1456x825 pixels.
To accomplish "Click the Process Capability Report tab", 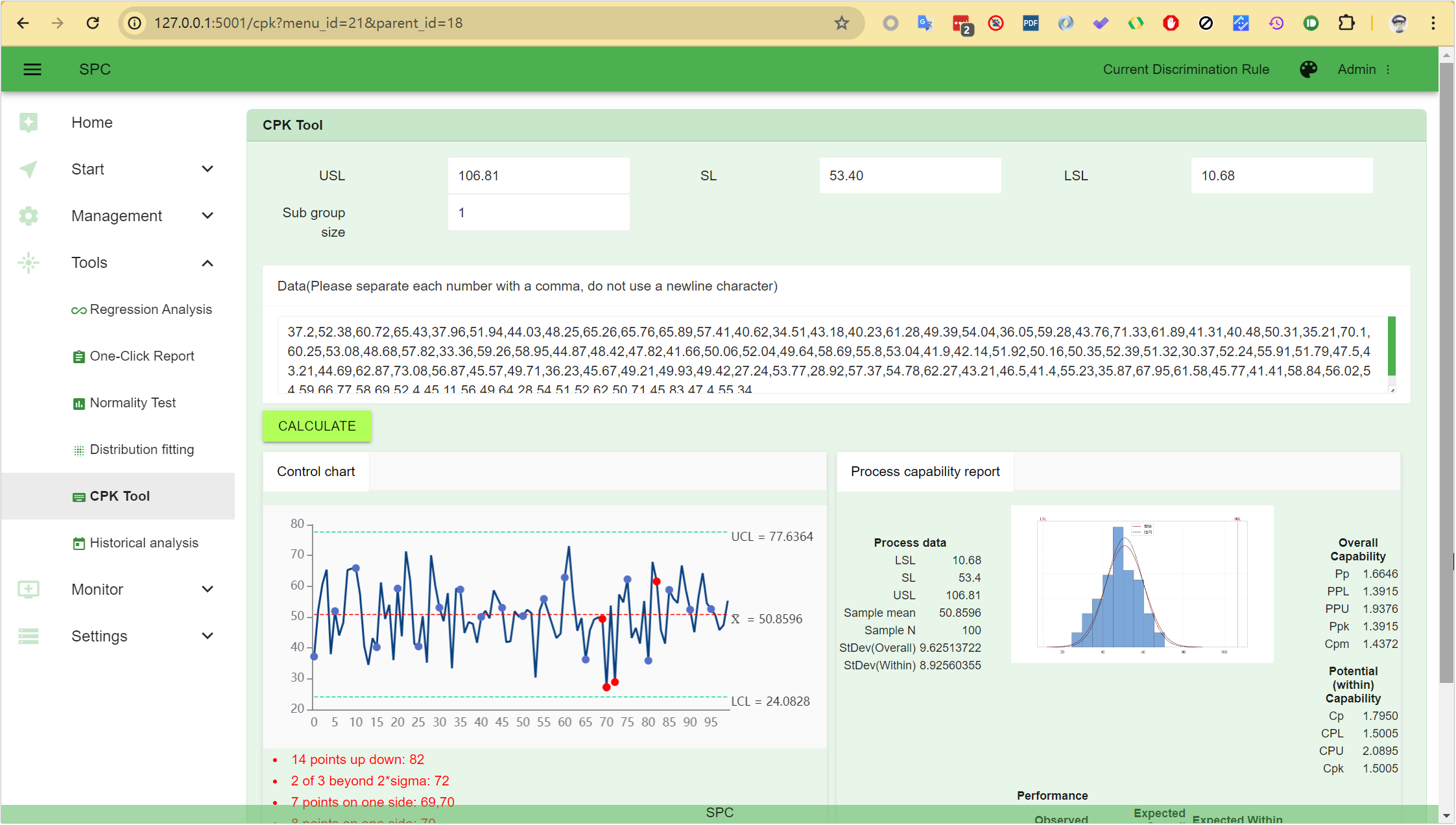I will pos(923,472).
